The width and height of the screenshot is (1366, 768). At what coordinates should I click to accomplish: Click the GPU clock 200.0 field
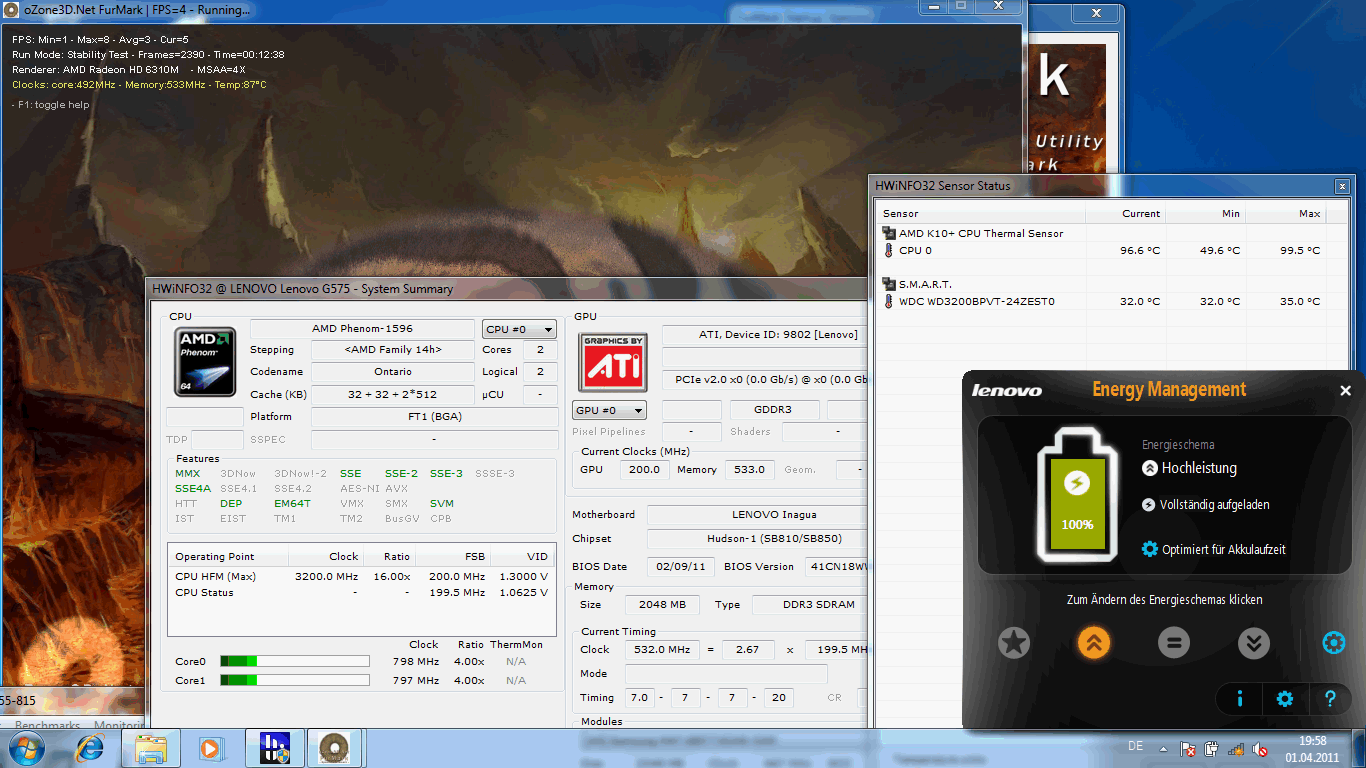(x=645, y=469)
